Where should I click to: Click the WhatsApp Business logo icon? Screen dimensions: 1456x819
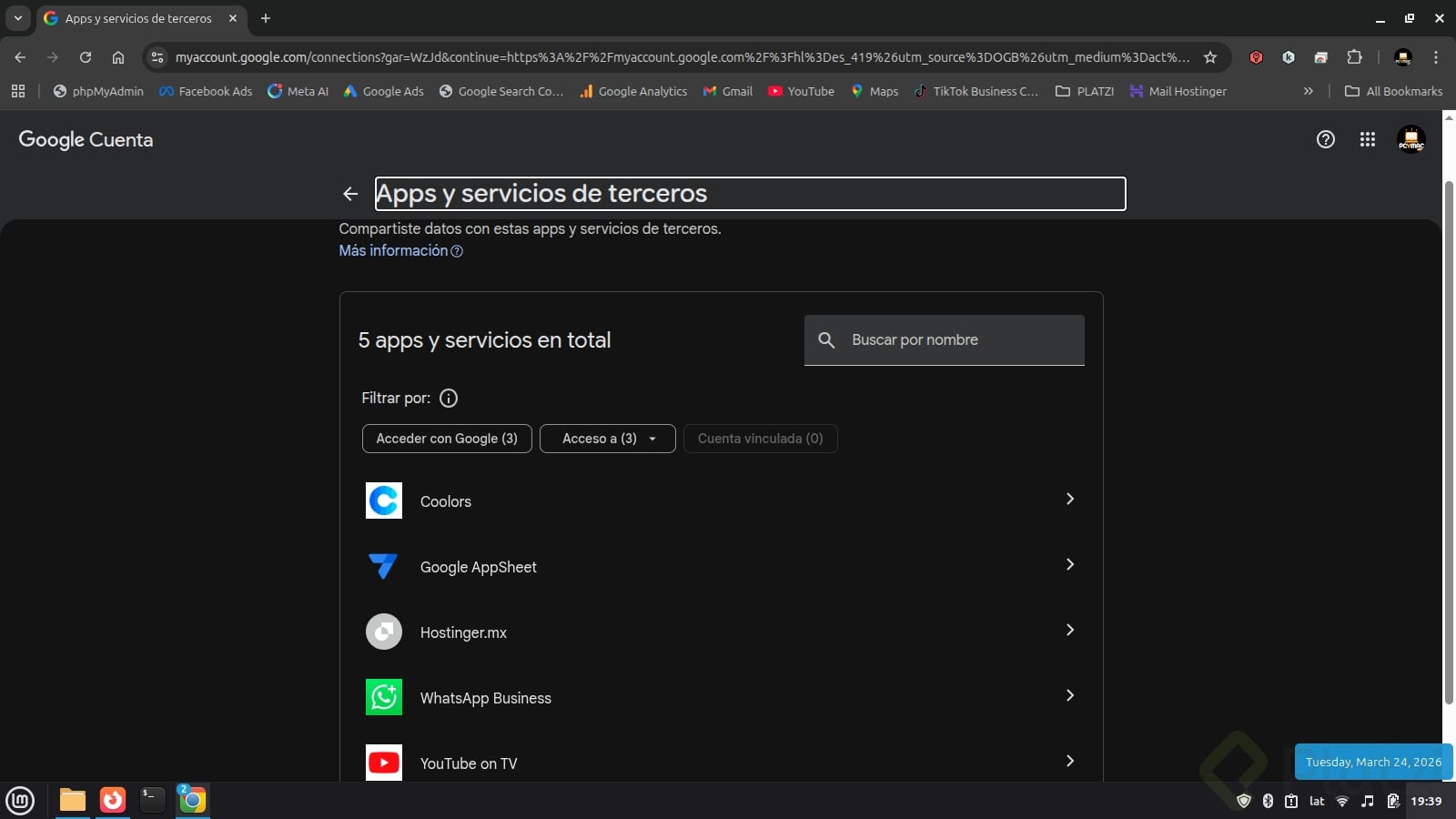384,698
